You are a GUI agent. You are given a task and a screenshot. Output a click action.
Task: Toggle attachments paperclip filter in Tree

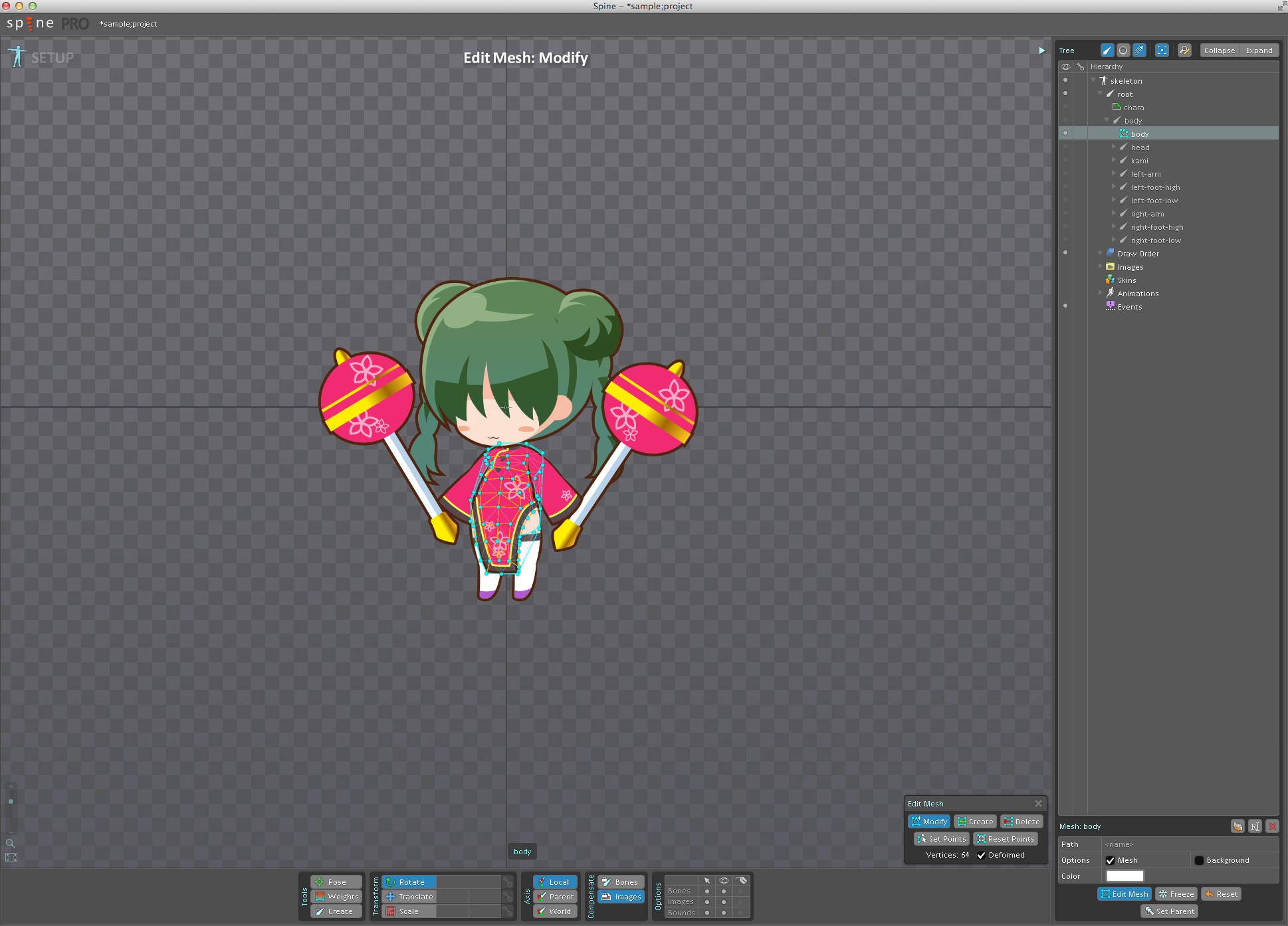[1139, 50]
